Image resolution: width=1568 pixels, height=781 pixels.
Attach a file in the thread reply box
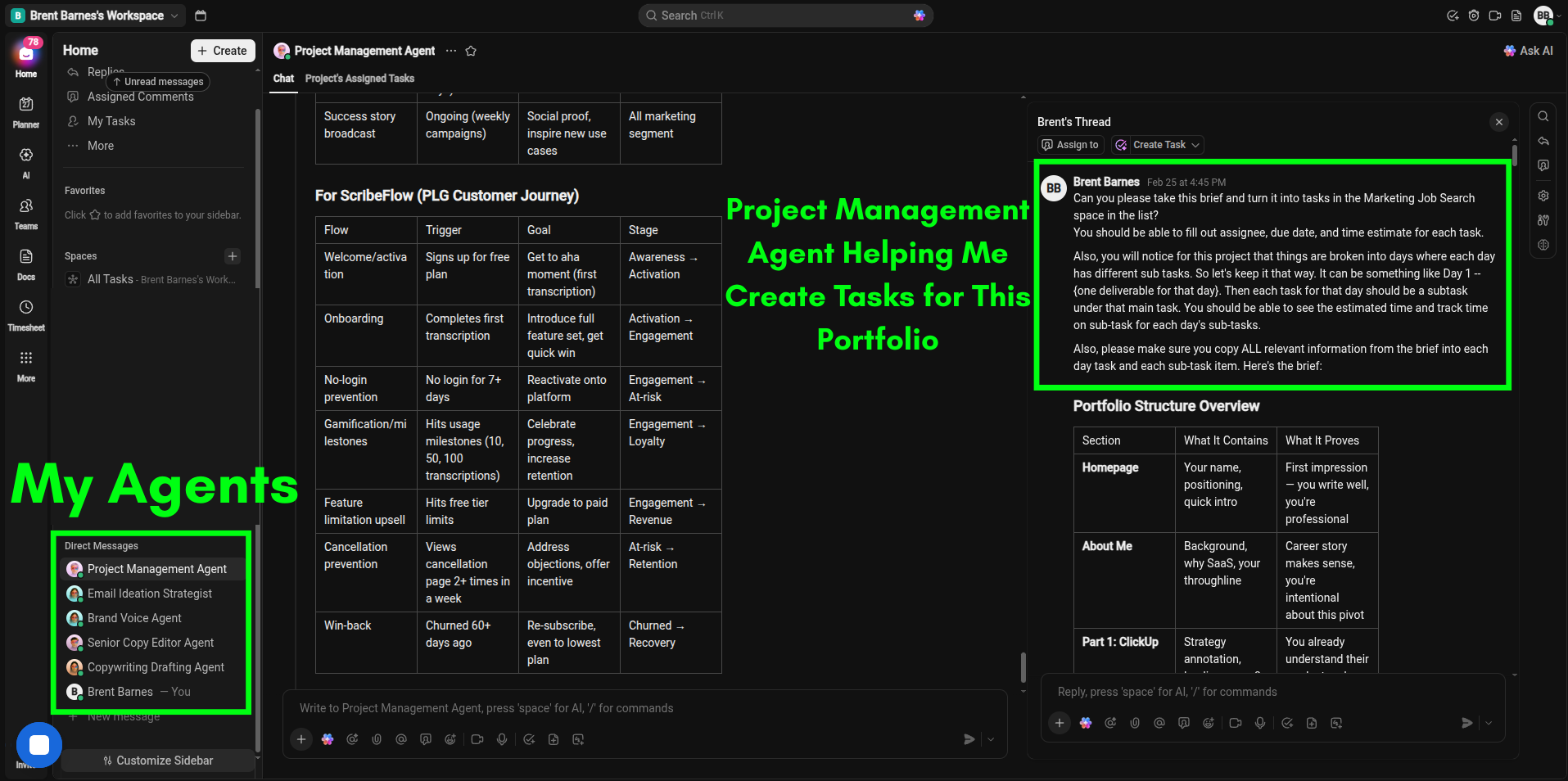tap(1135, 723)
